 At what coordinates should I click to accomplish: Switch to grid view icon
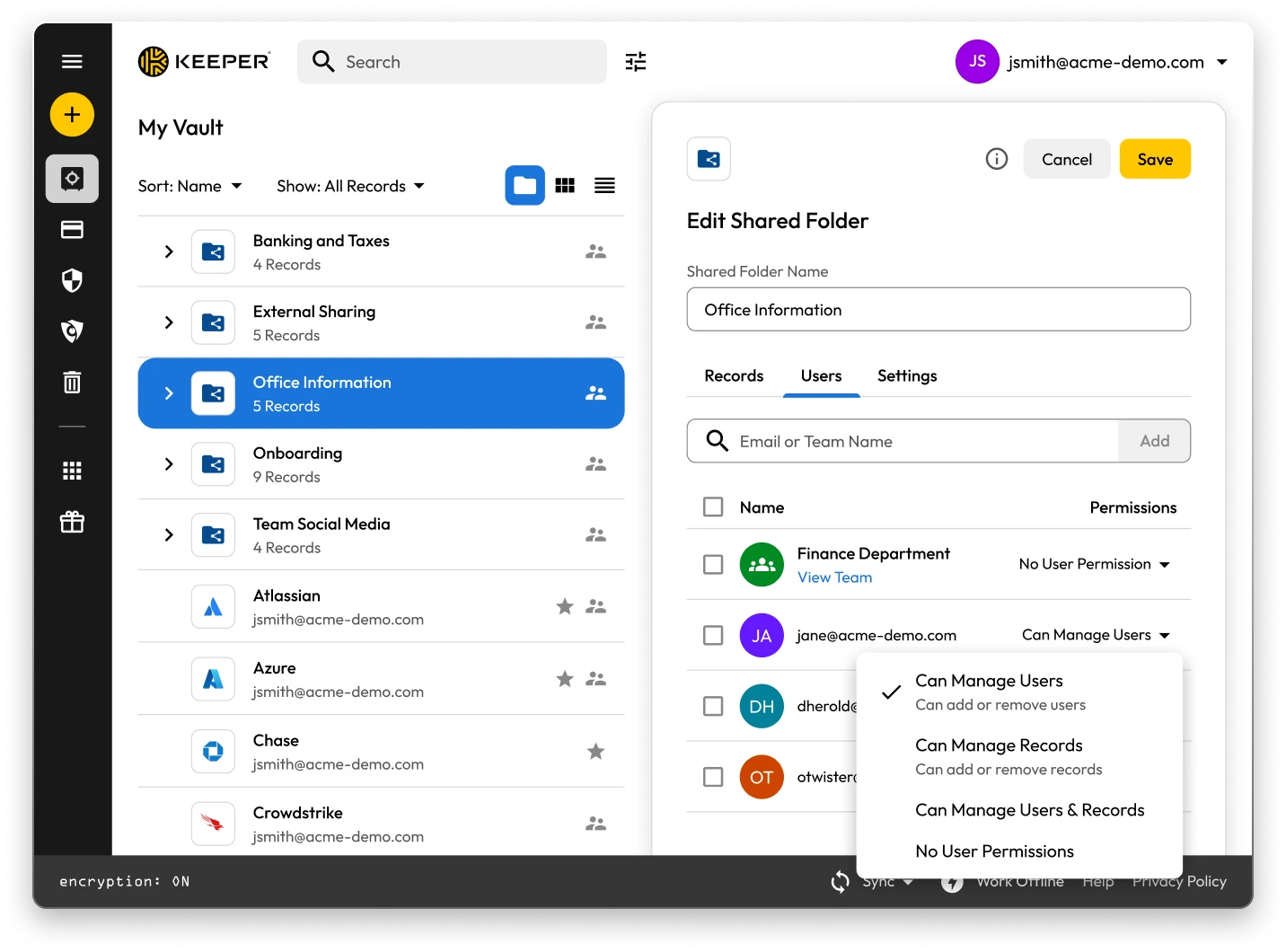565,186
